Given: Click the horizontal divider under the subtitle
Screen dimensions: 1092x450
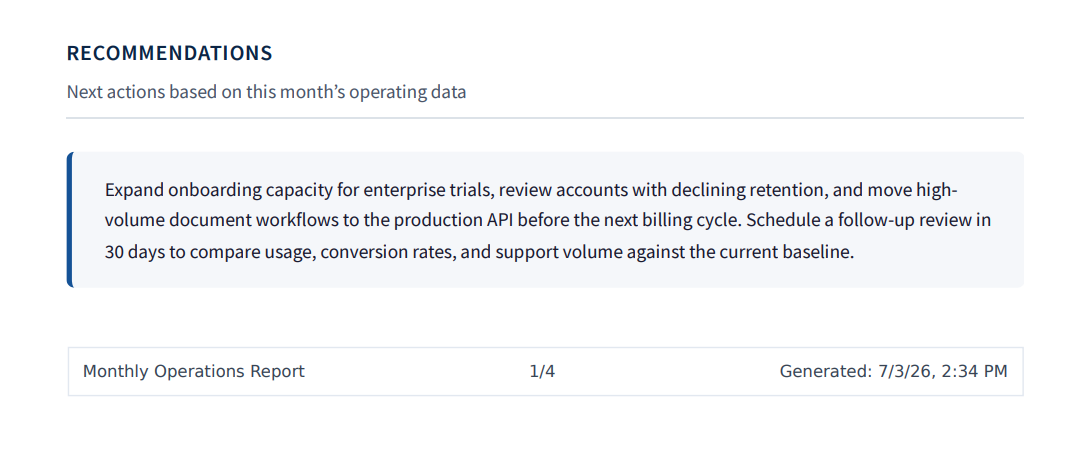Looking at the screenshot, I should 545,118.
